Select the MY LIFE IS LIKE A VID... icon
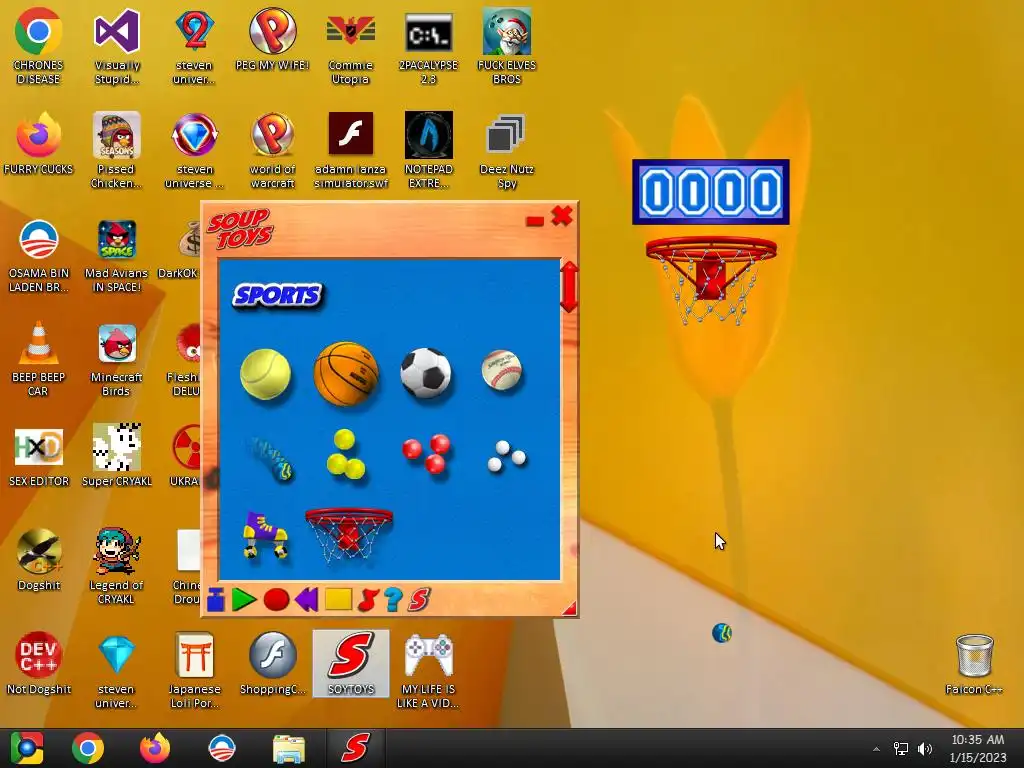 428,671
